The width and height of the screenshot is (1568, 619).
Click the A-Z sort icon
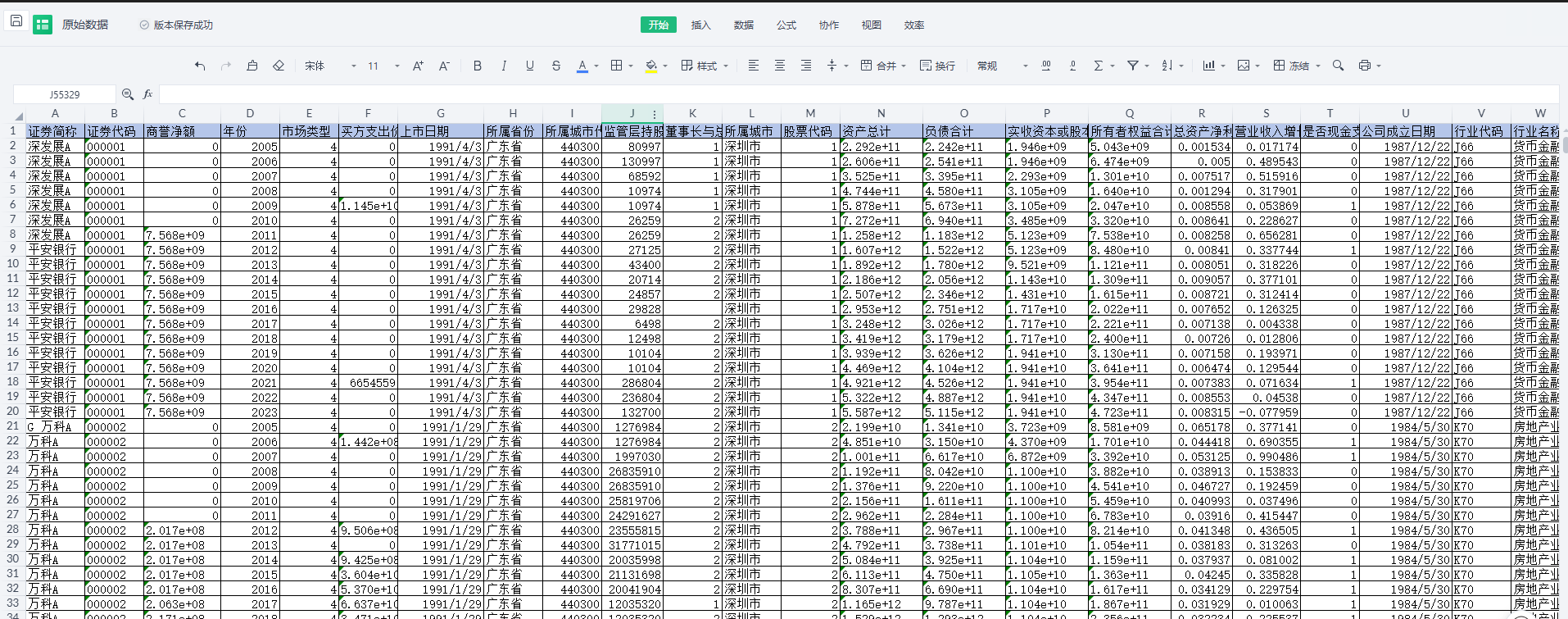(x=1167, y=66)
